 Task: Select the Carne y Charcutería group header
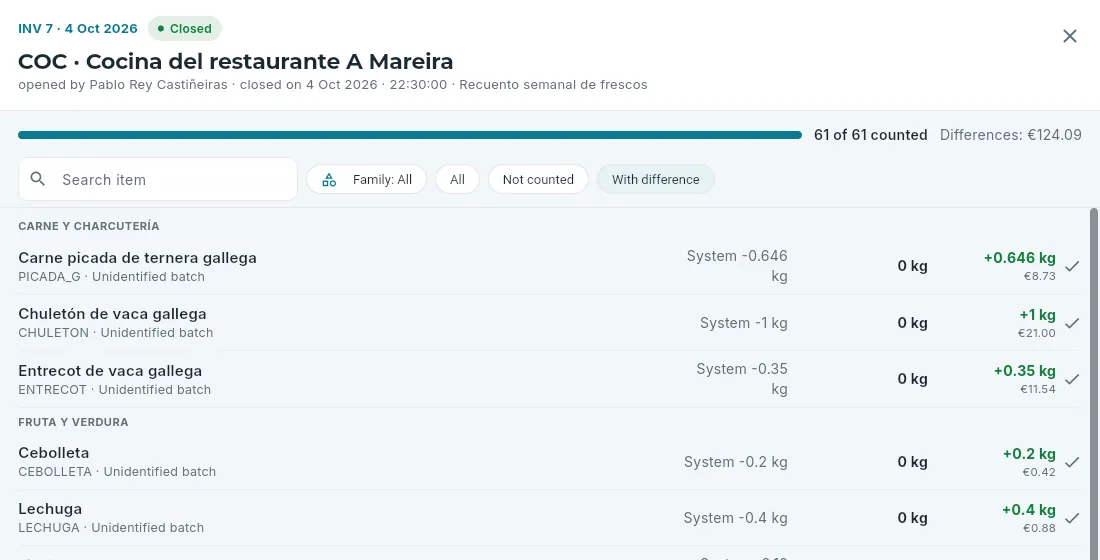click(x=88, y=226)
